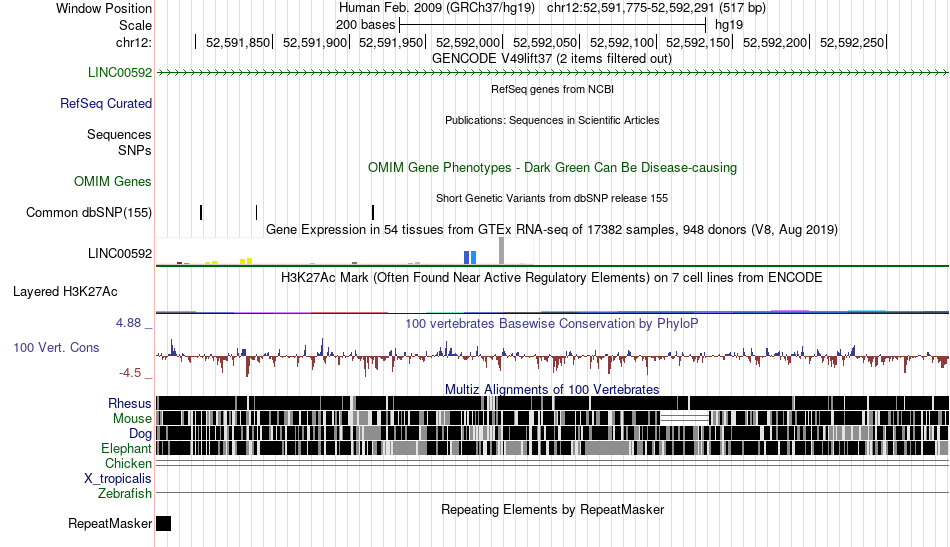The height and width of the screenshot is (547, 950).
Task: Click the 52,591,950 ruler position
Action: (391, 42)
